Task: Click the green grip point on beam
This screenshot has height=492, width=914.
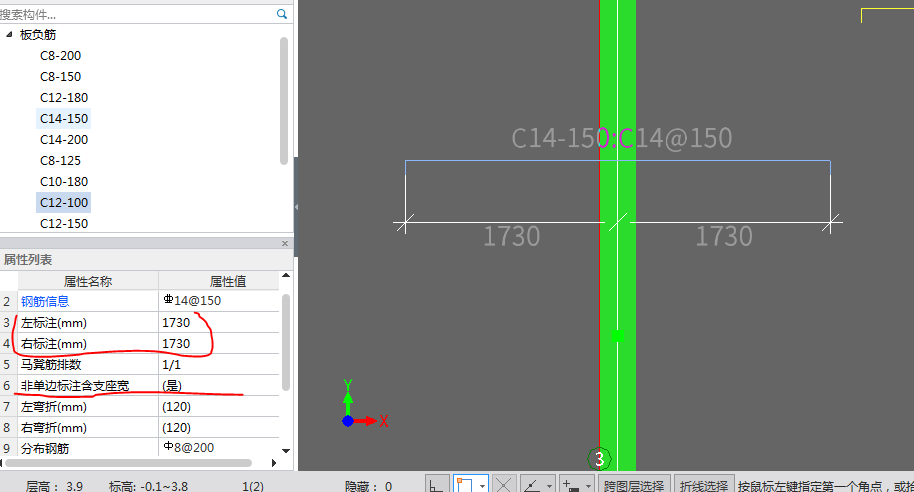Action: 618,336
